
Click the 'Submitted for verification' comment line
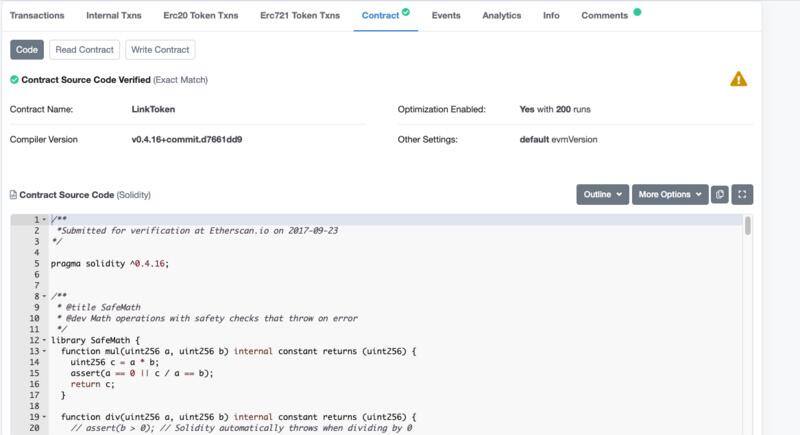(x=197, y=231)
